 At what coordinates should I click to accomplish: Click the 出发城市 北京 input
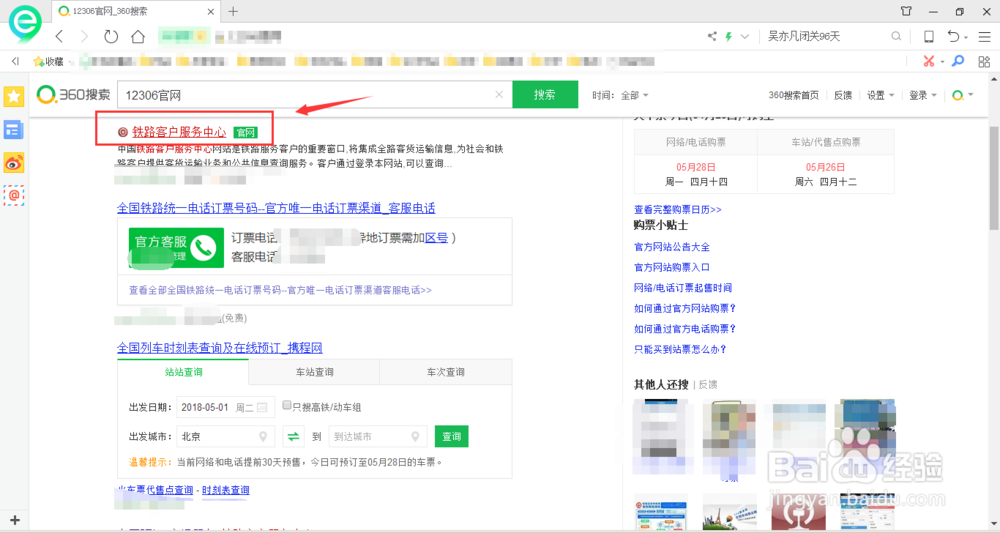pos(225,437)
